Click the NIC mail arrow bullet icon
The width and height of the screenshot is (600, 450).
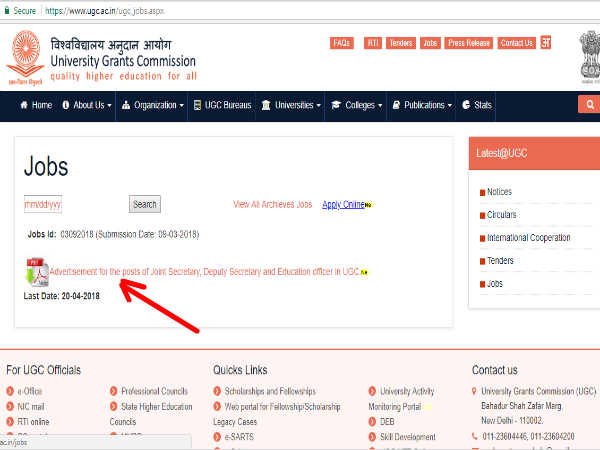click(x=10, y=406)
